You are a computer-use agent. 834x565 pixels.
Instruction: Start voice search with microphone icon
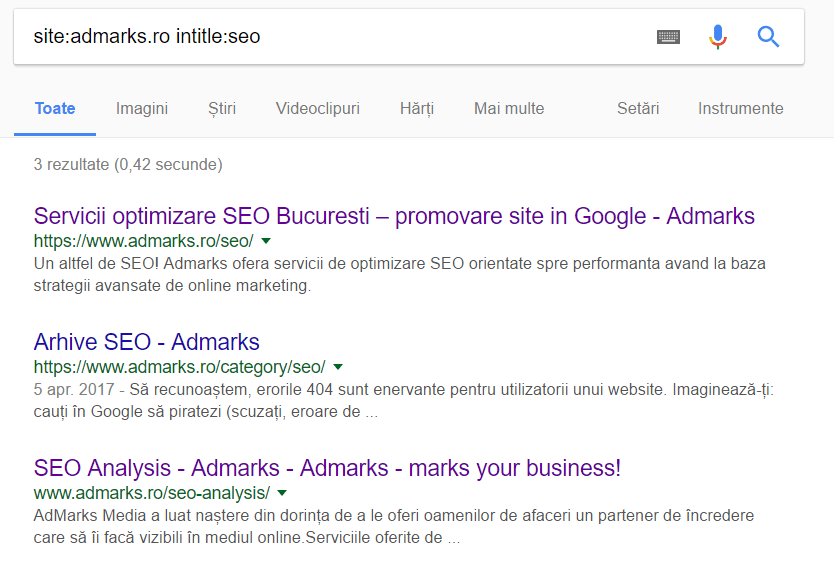(x=718, y=37)
